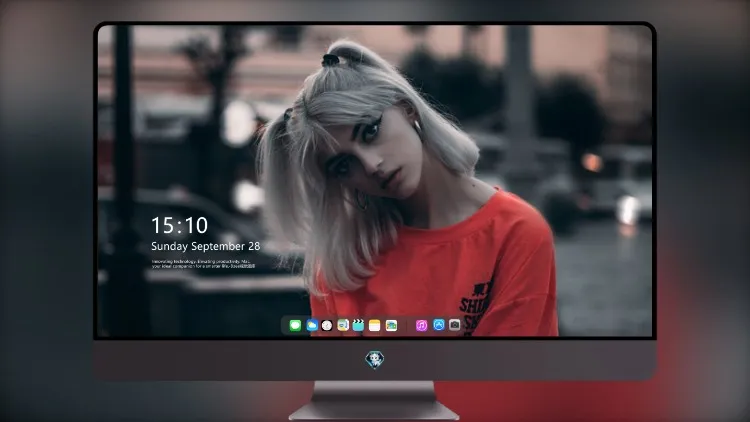750x422 pixels.
Task: Open the yellow Notes app in the dock
Action: [375, 325]
